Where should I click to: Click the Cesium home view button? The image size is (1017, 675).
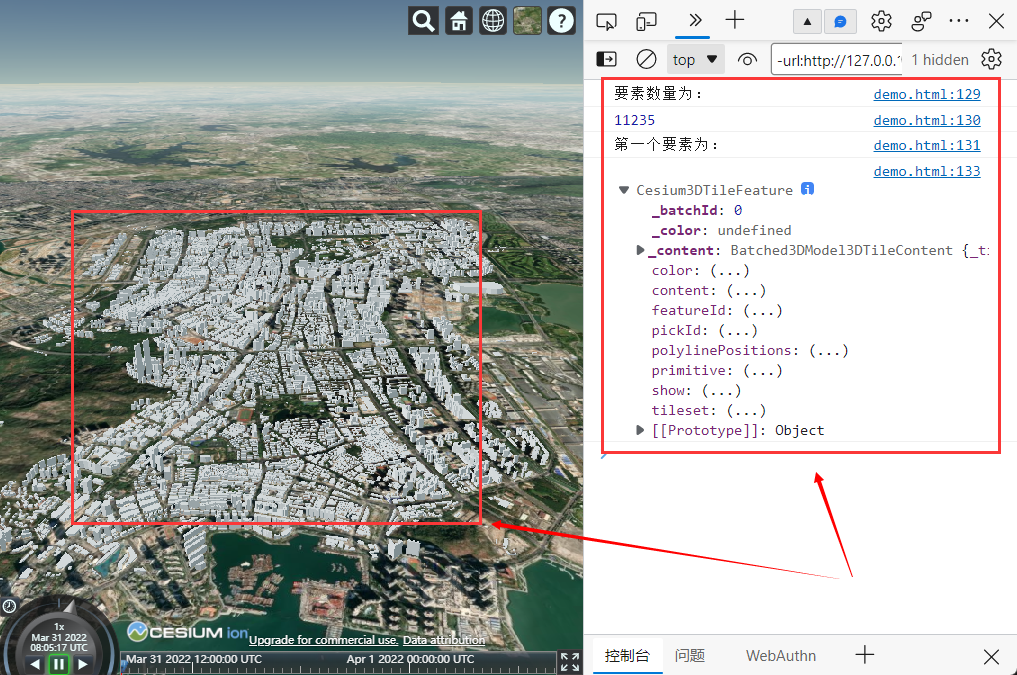458,20
